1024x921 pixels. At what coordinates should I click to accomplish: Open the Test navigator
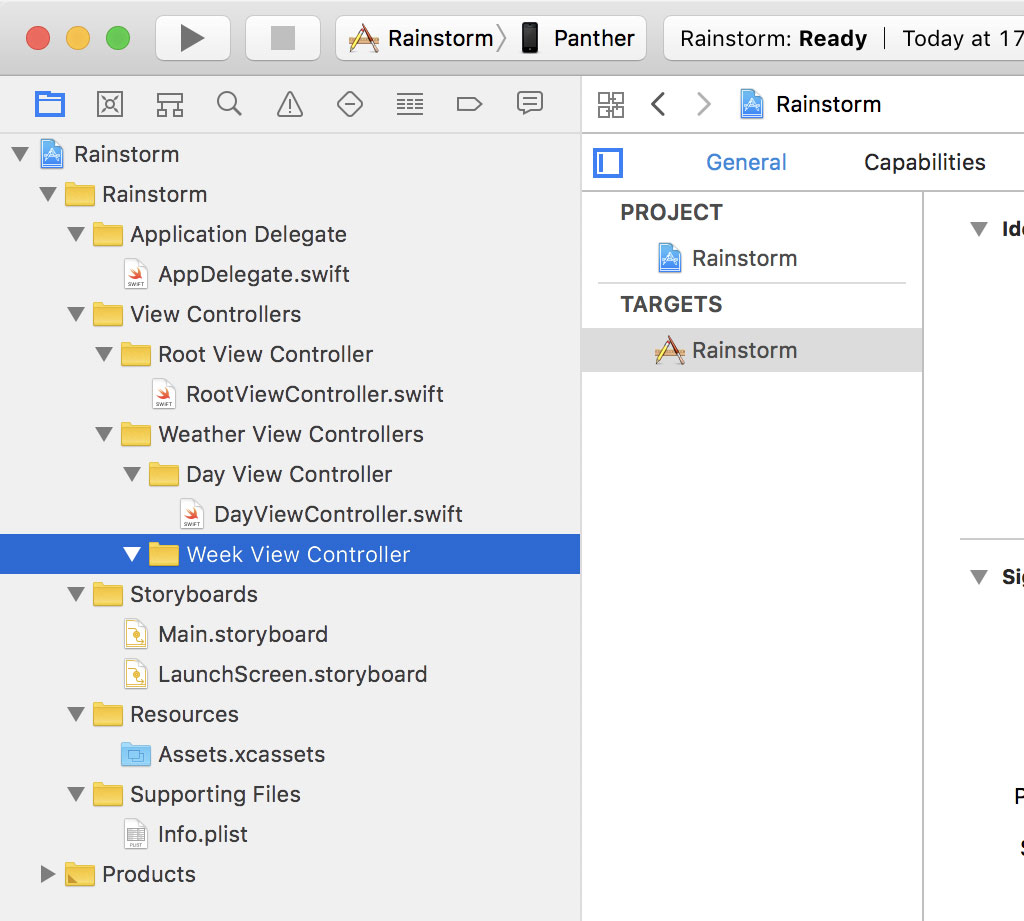349,103
